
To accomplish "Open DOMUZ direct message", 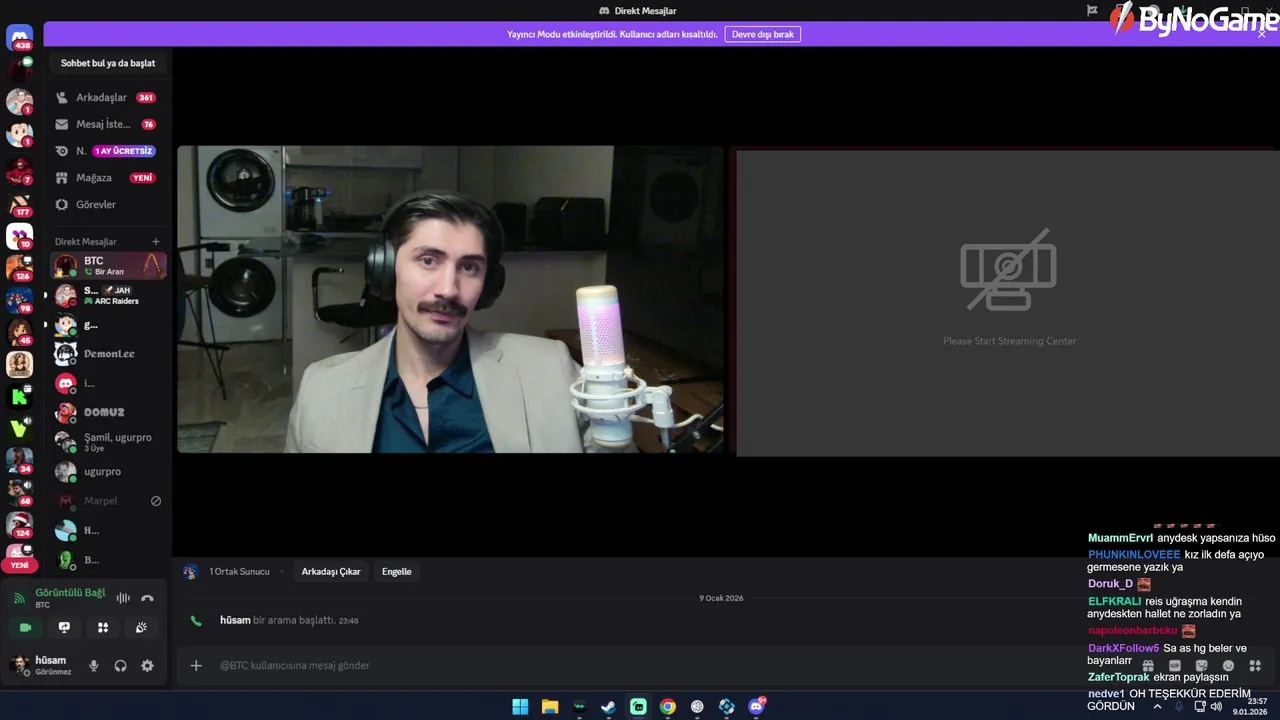I will (108, 412).
